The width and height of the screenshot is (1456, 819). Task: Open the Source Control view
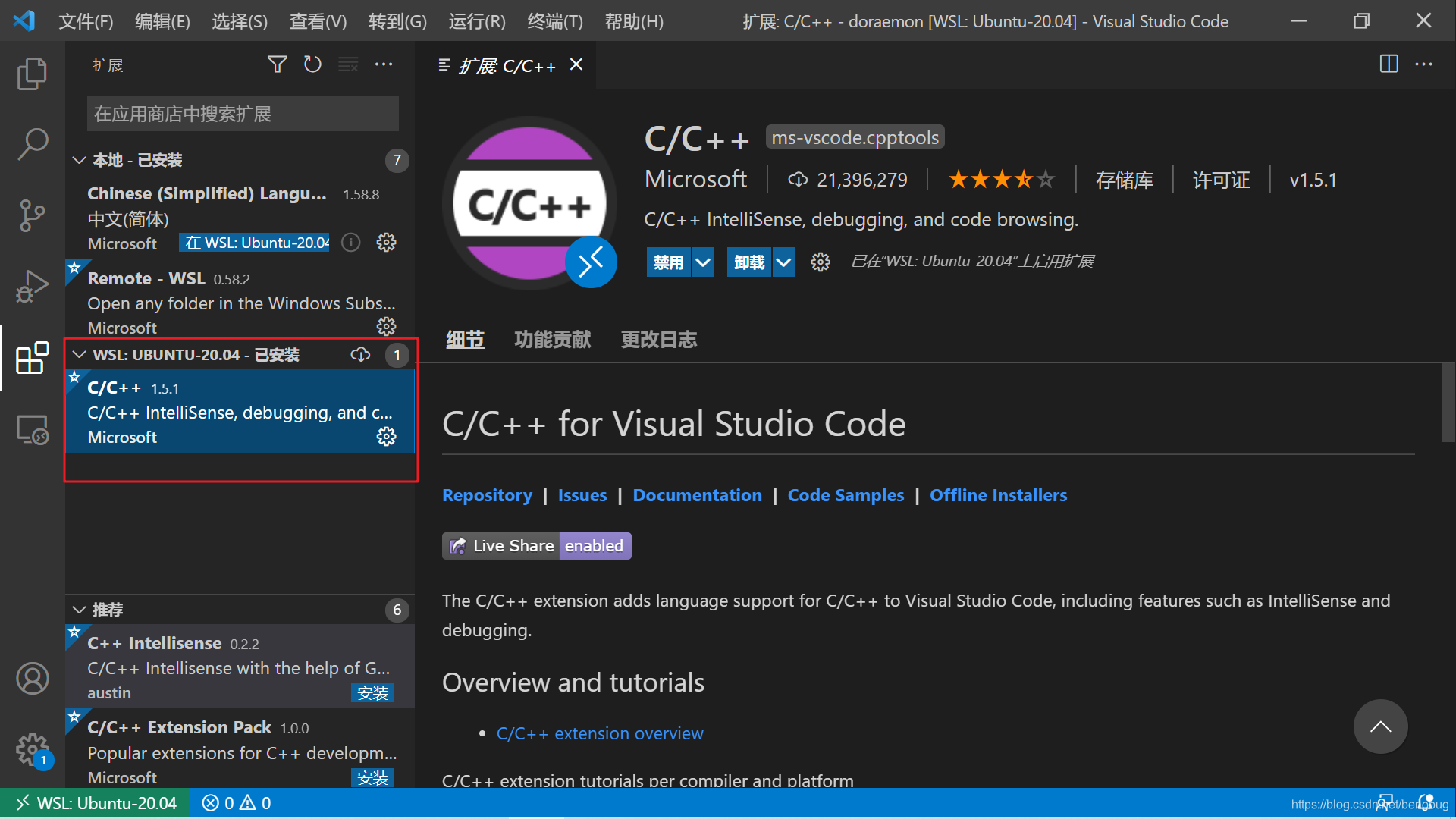pyautogui.click(x=32, y=215)
